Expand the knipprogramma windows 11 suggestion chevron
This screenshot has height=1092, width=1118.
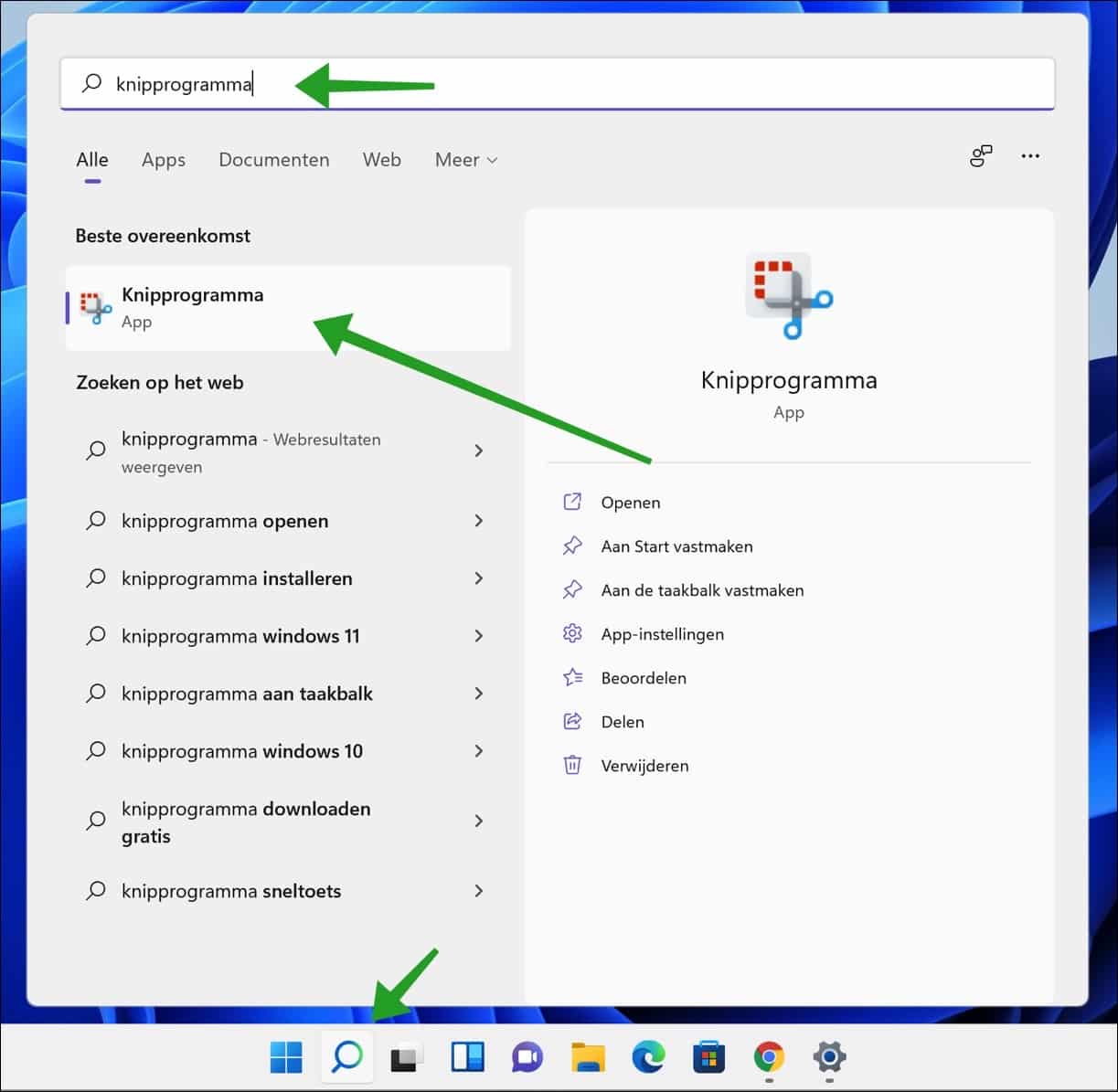(x=479, y=636)
